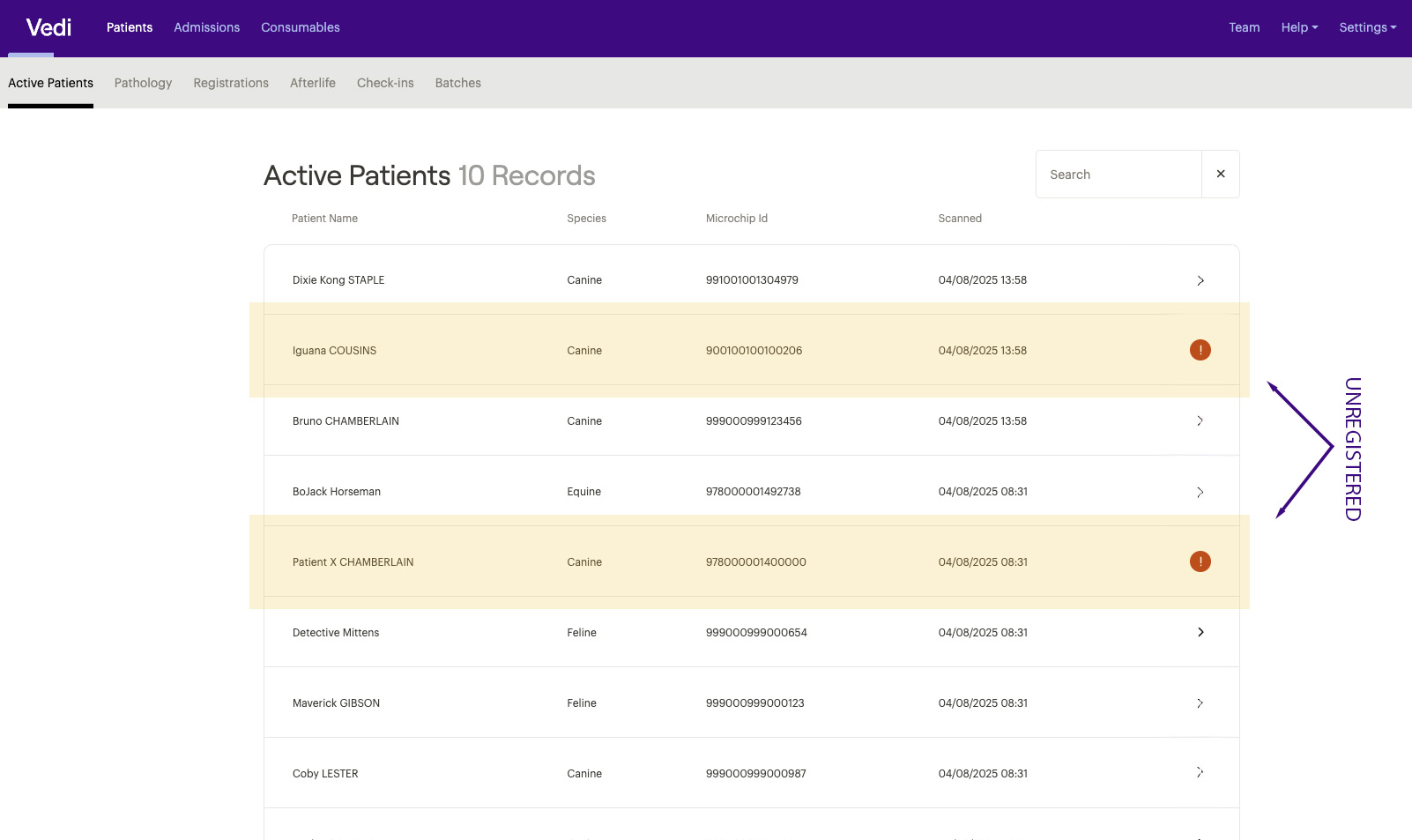Clear the search with the X button
The image size is (1412, 840).
pos(1221,175)
